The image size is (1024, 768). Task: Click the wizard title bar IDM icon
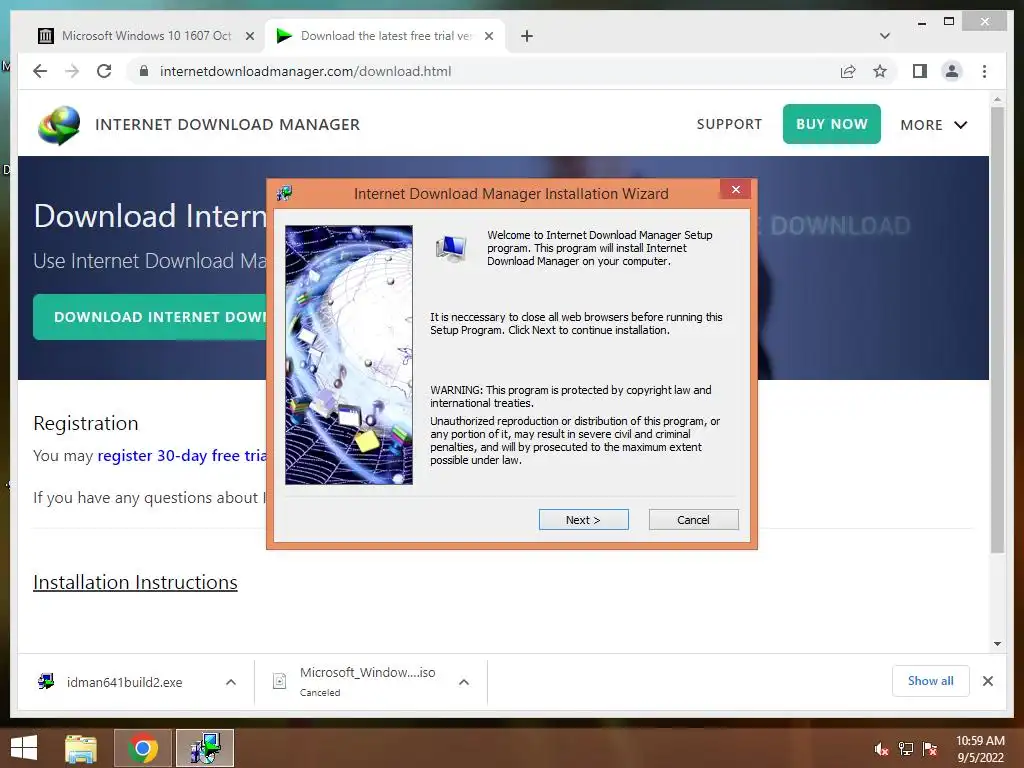pos(284,193)
